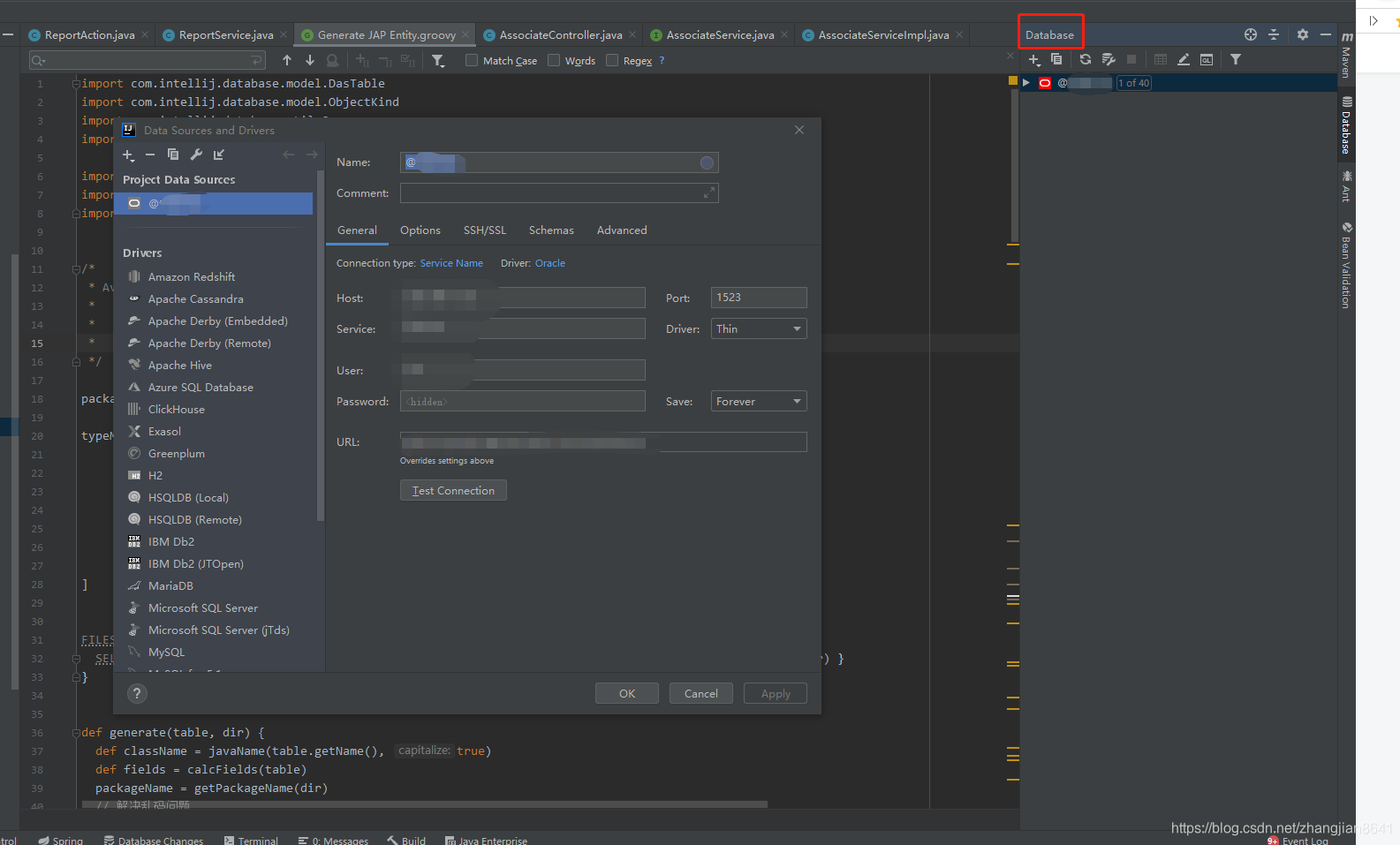Hide the Database panel with minus icon
The height and width of the screenshot is (845, 1400).
tap(1326, 34)
